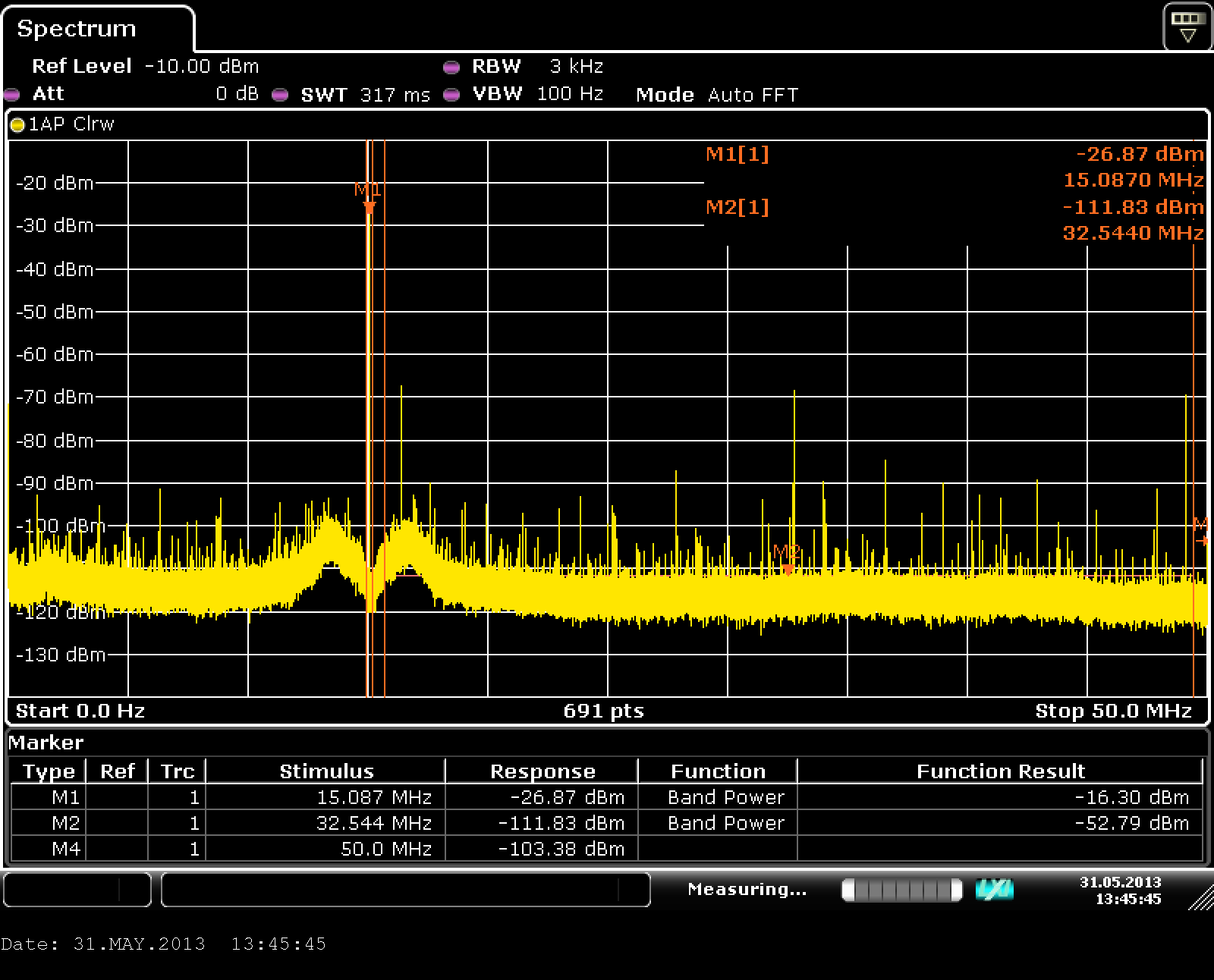
Task: Open the toolbar dropdown icon at top right
Action: (x=1187, y=27)
